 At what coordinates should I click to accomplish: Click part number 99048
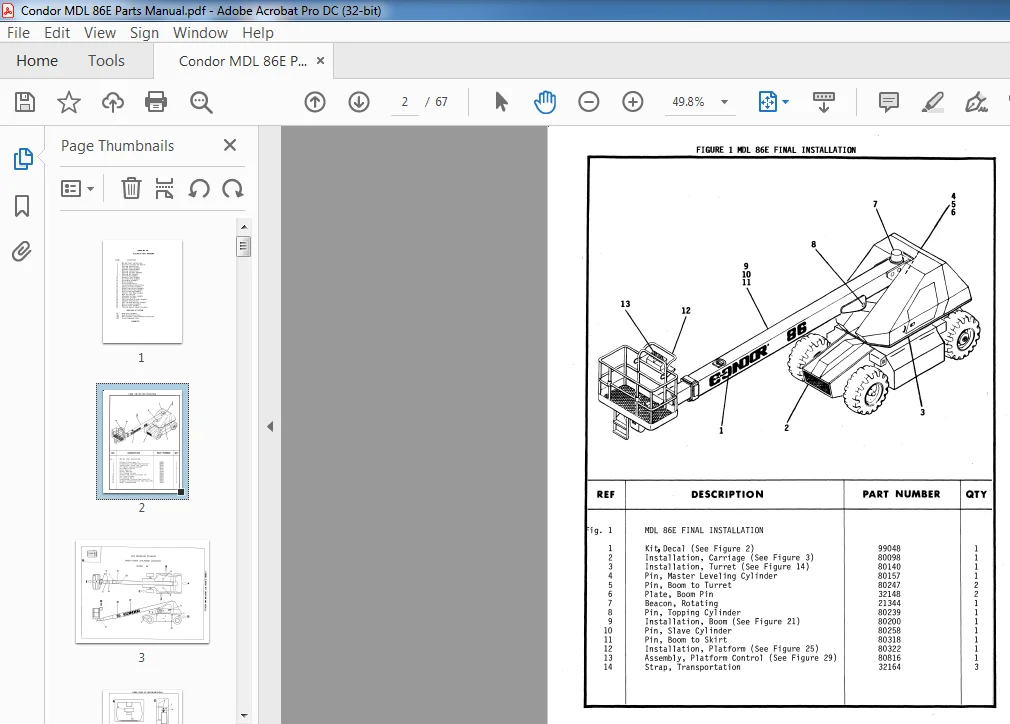point(889,549)
